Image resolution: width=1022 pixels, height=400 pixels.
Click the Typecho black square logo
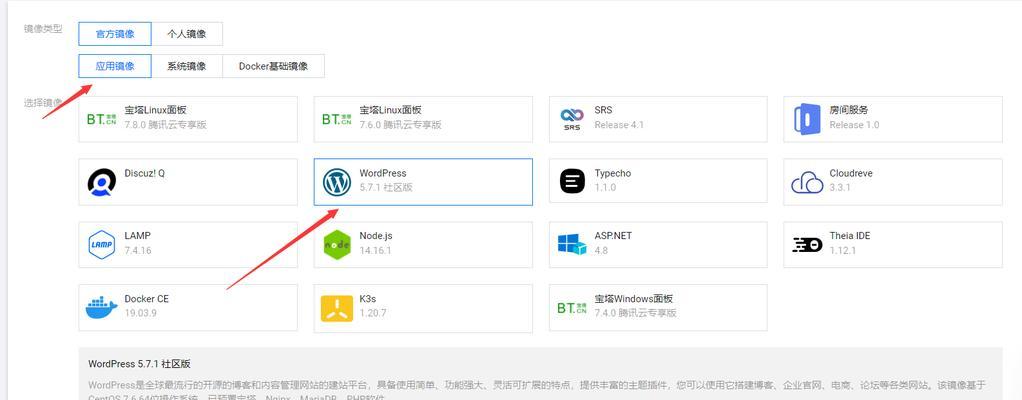point(572,180)
